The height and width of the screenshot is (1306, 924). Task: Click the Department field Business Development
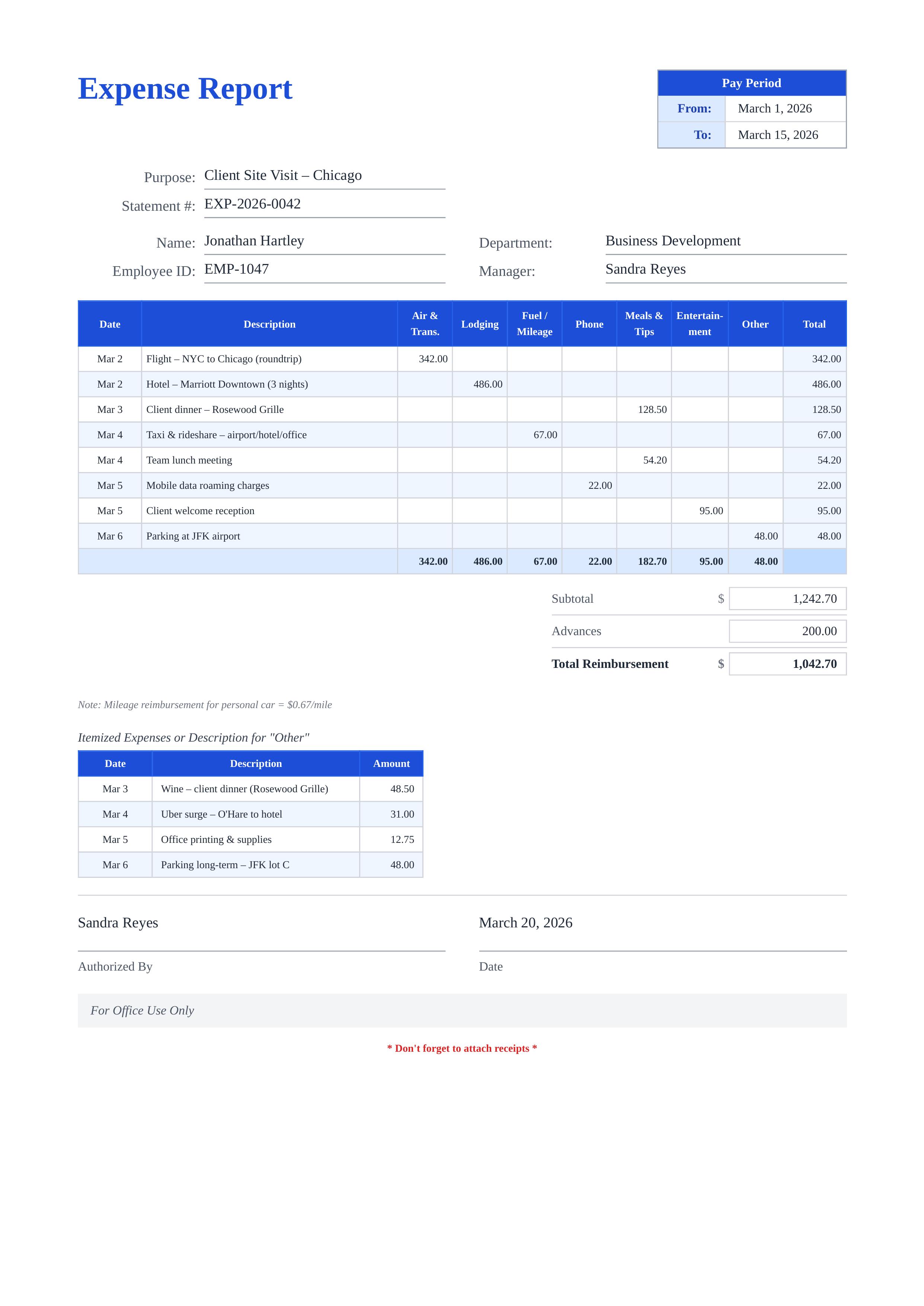click(672, 241)
